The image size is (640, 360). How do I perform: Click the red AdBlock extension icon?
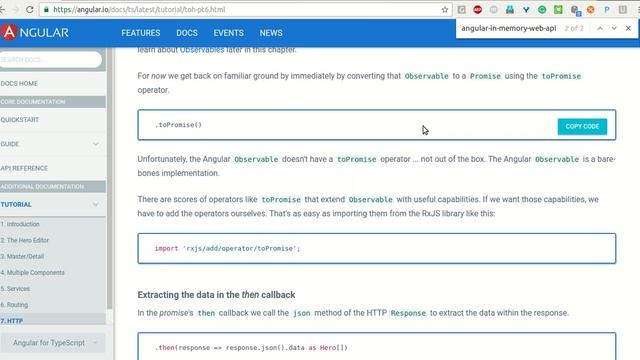[x=478, y=9]
